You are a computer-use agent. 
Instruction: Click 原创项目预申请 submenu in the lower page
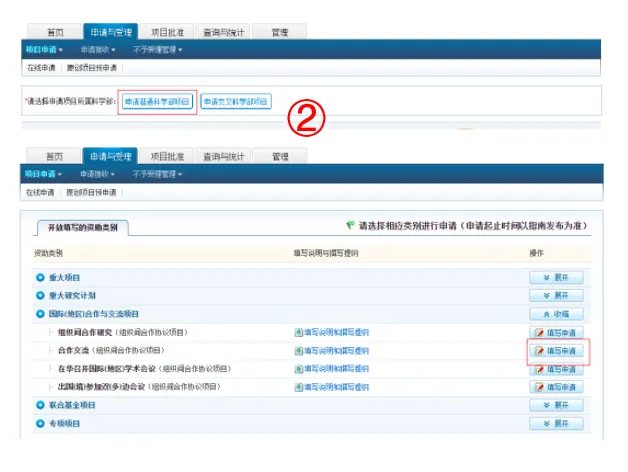pos(91,192)
